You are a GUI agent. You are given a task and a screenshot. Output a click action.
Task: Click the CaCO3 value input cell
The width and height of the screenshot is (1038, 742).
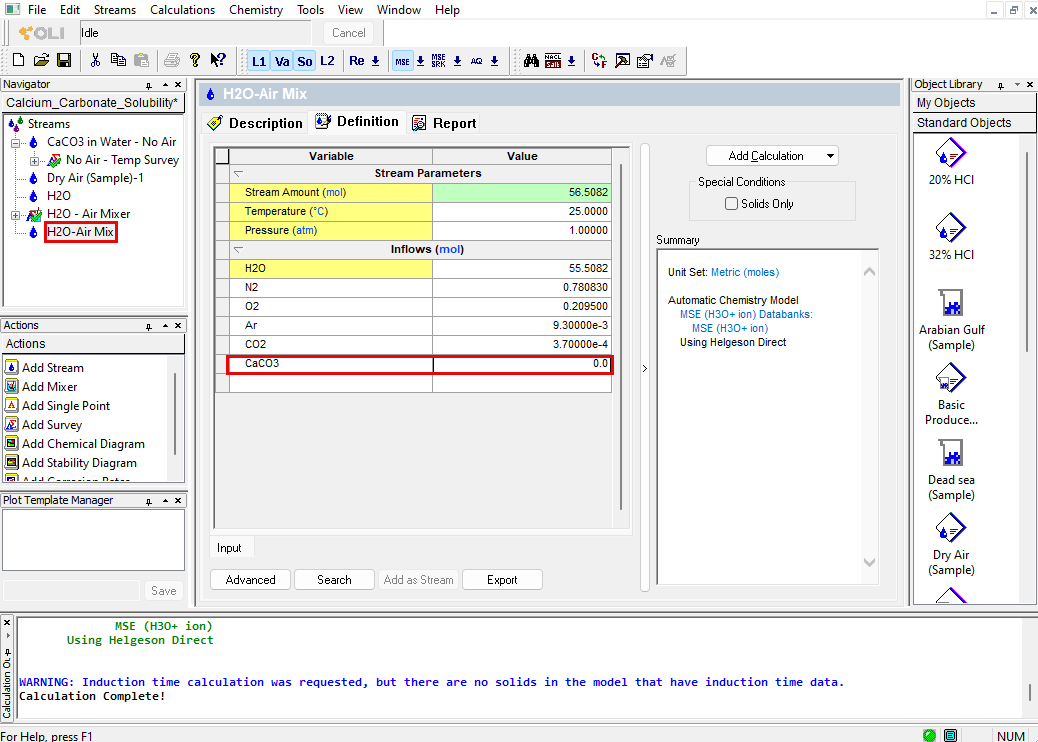tap(522, 363)
